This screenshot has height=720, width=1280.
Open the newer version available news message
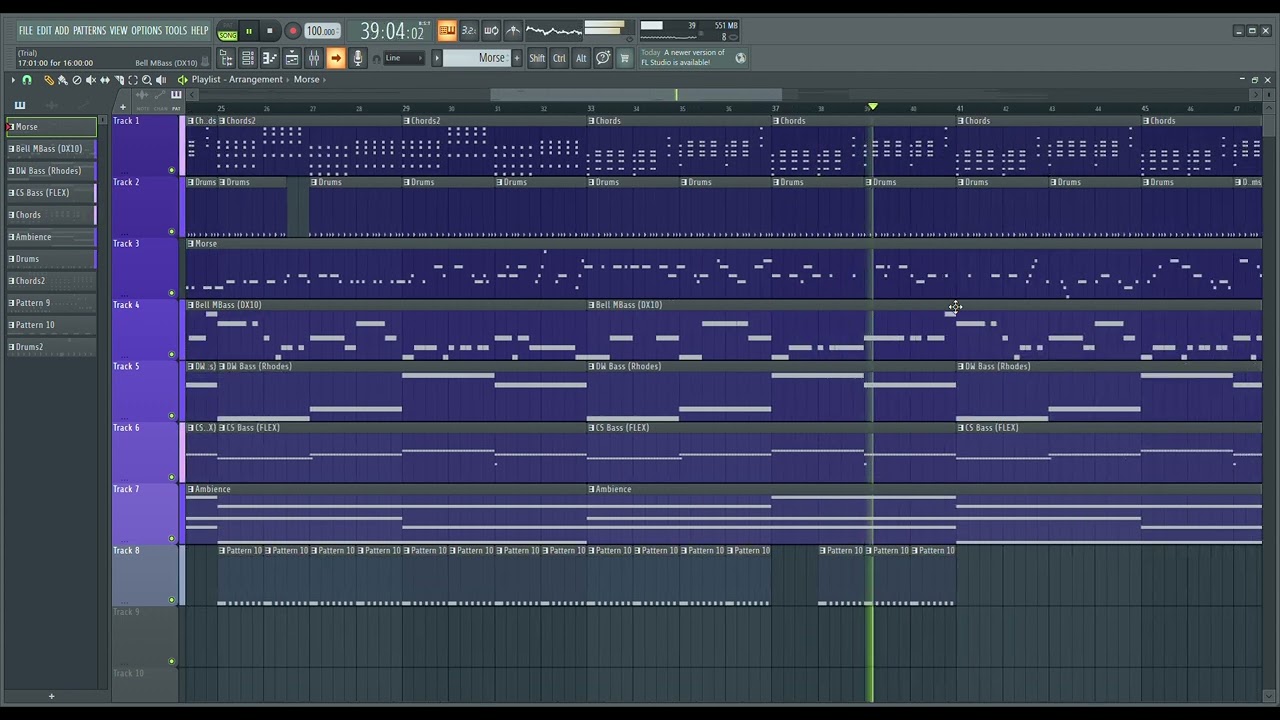point(685,57)
